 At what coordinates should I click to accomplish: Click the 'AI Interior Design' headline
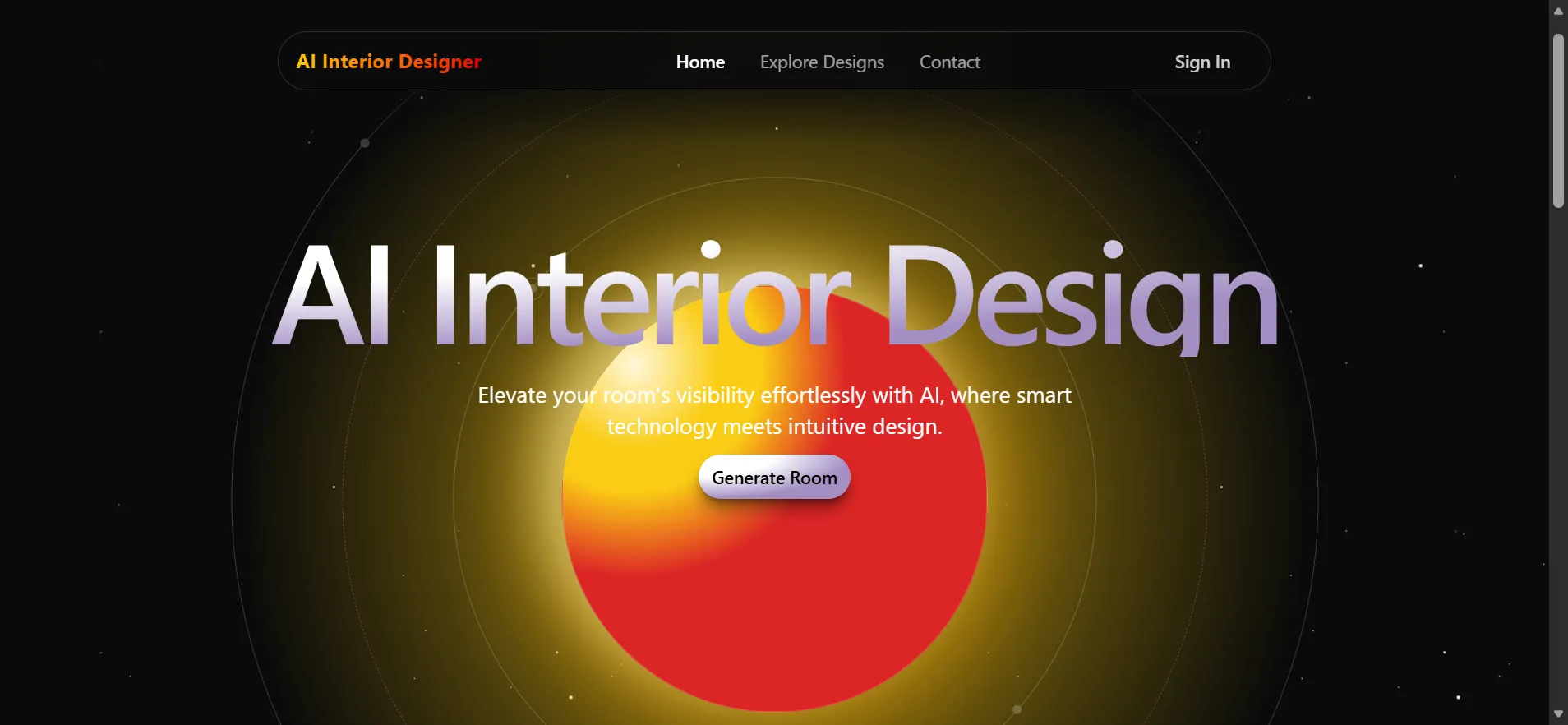[x=775, y=296]
